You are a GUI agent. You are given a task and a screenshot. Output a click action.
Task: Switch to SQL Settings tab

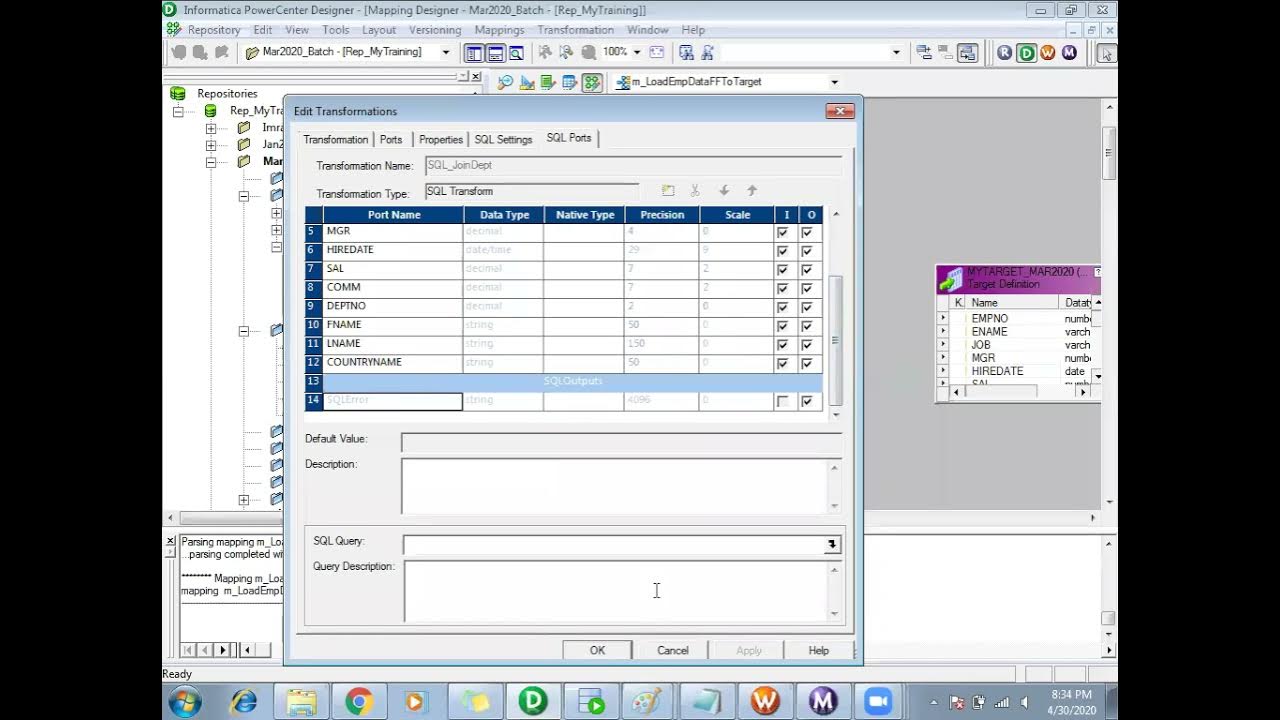coord(503,140)
